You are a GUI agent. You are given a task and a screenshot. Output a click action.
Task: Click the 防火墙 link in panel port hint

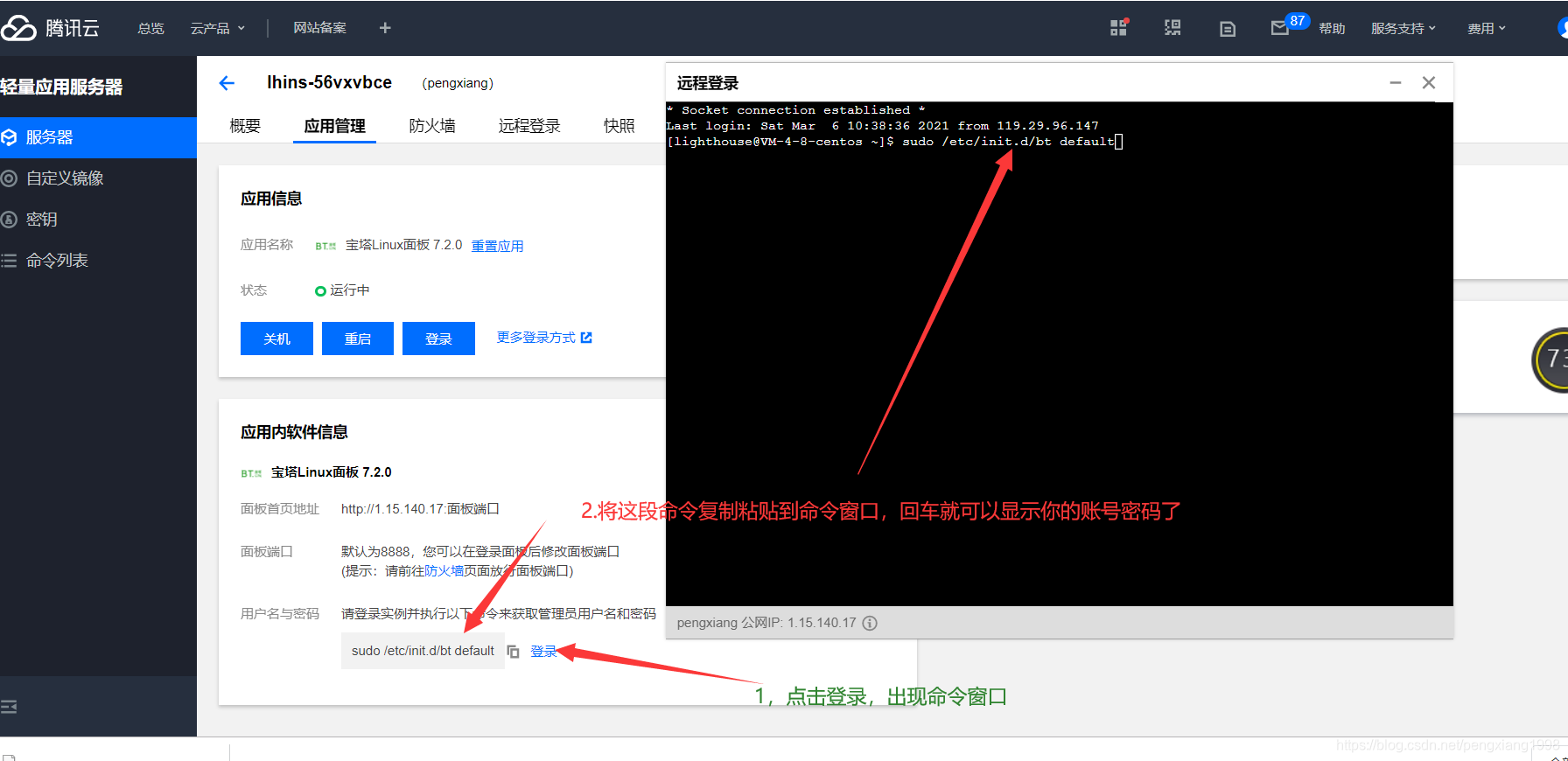pyautogui.click(x=444, y=570)
